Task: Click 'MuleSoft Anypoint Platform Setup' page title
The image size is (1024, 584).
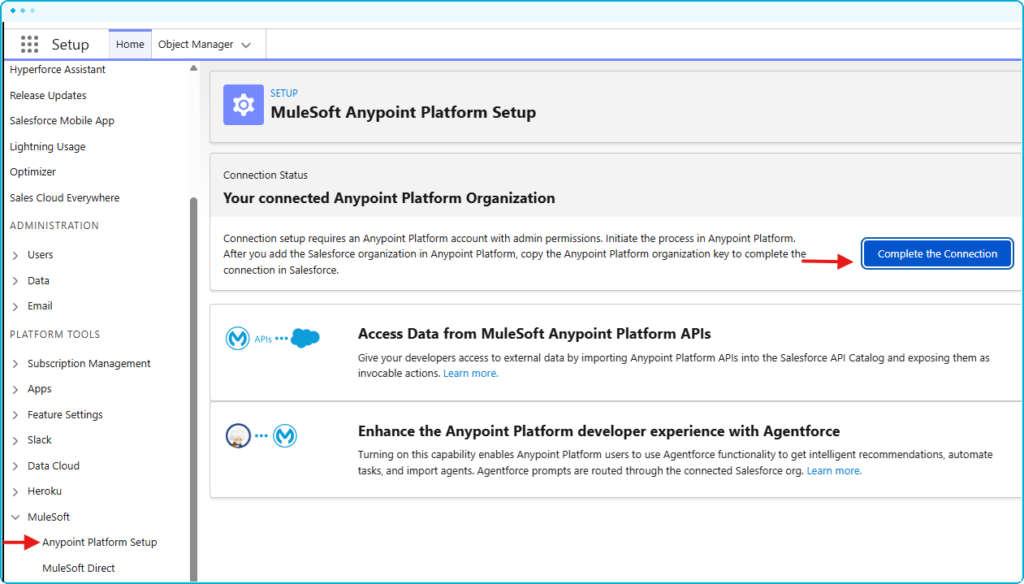Action: (403, 112)
